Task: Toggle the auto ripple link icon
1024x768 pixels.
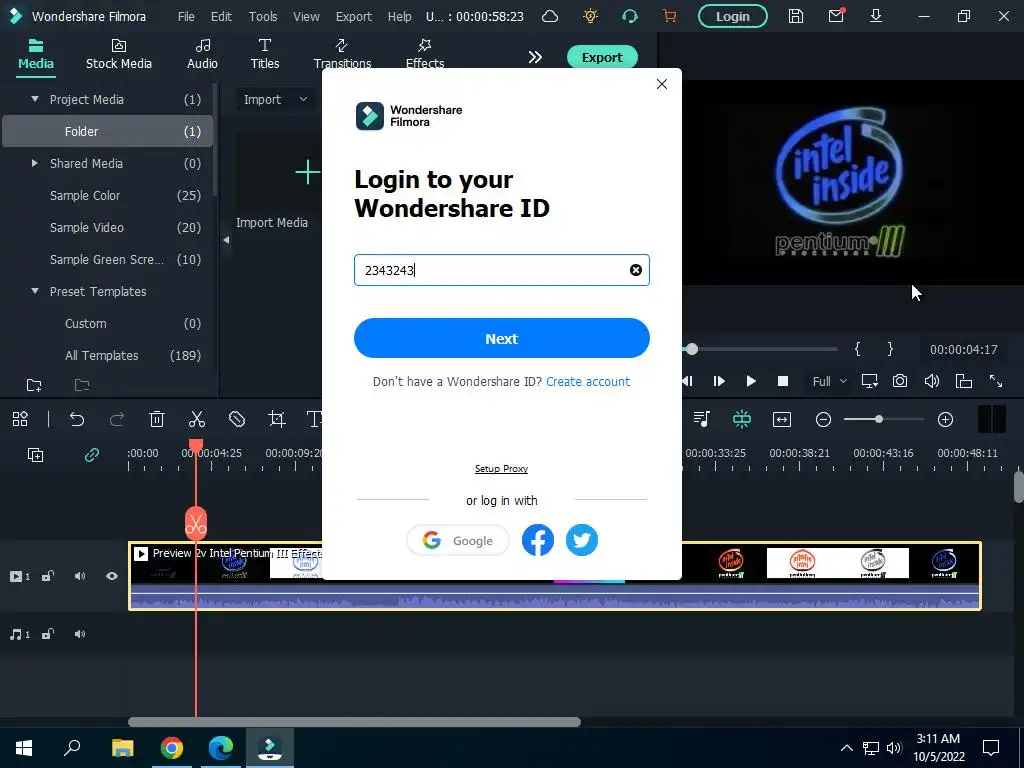Action: point(92,455)
